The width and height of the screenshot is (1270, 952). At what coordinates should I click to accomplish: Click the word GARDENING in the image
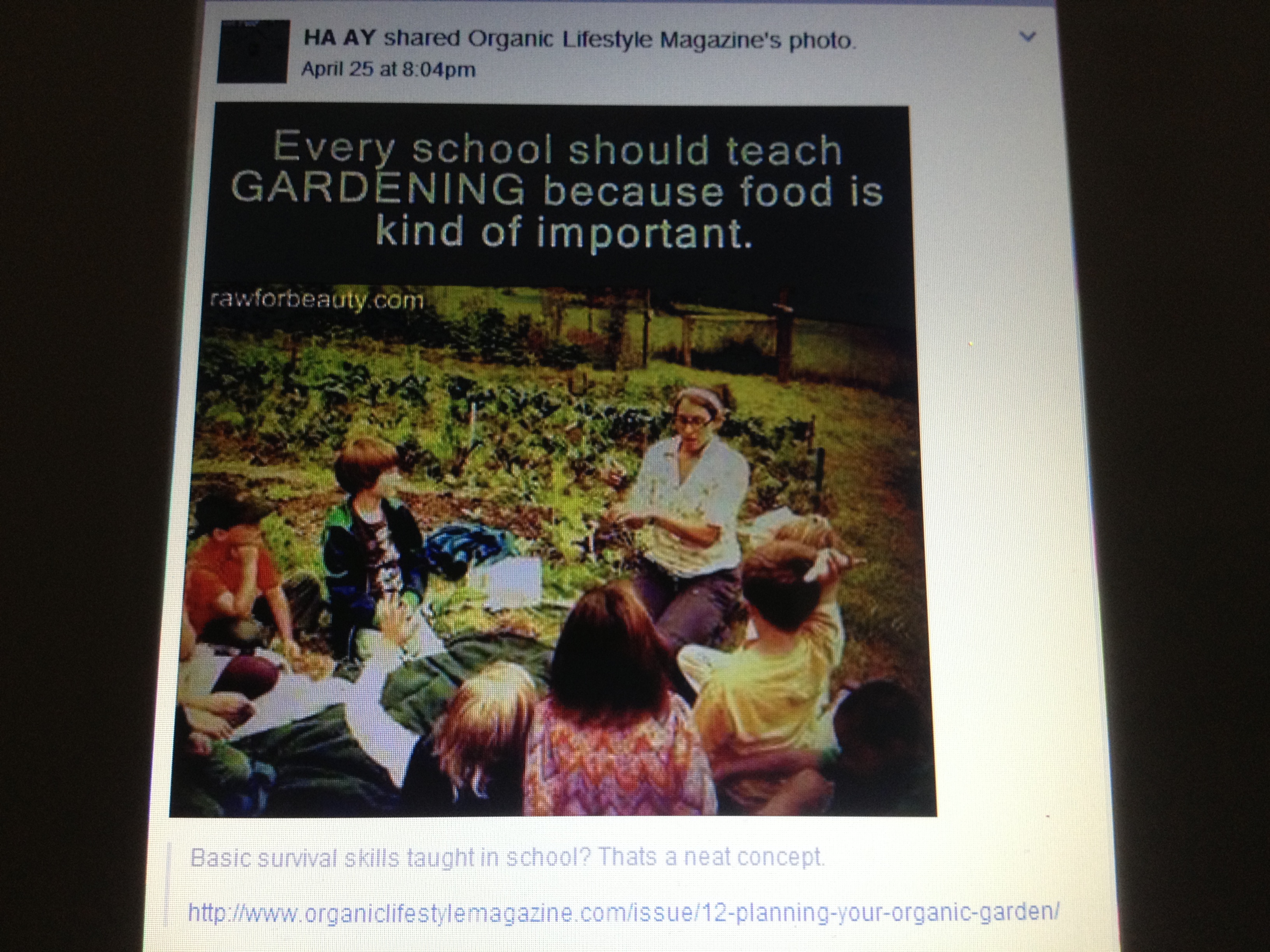click(x=378, y=189)
